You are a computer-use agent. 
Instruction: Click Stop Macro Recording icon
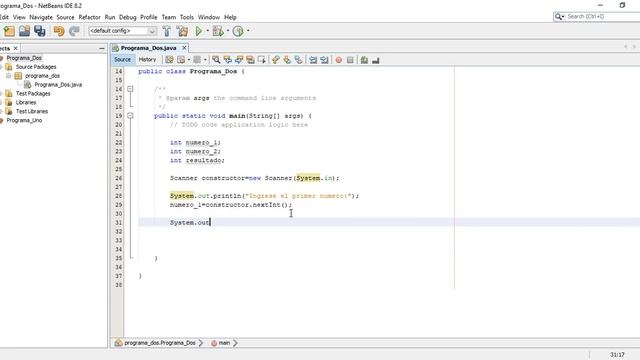click(350, 60)
